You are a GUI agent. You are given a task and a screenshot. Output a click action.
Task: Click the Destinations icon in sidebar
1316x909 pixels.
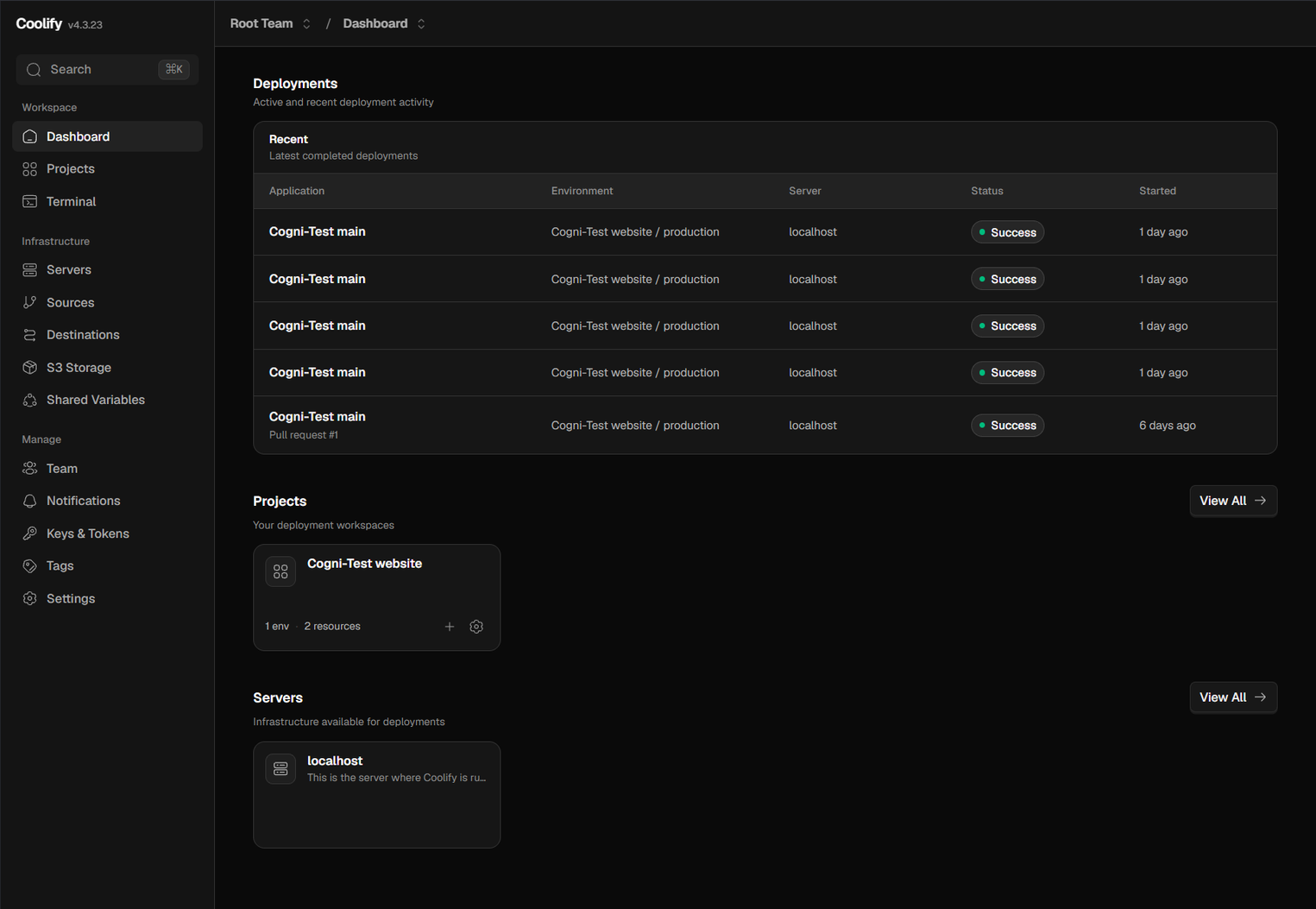(x=30, y=335)
